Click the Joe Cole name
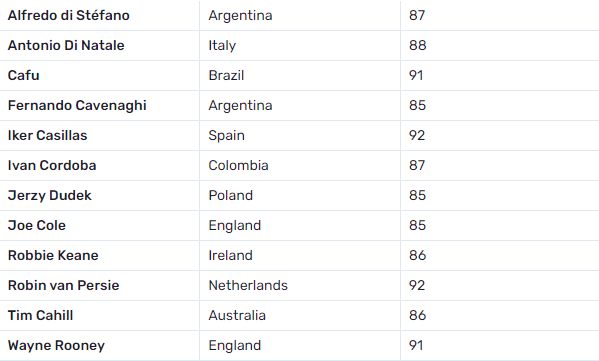The height and width of the screenshot is (361, 599). click(x=37, y=225)
